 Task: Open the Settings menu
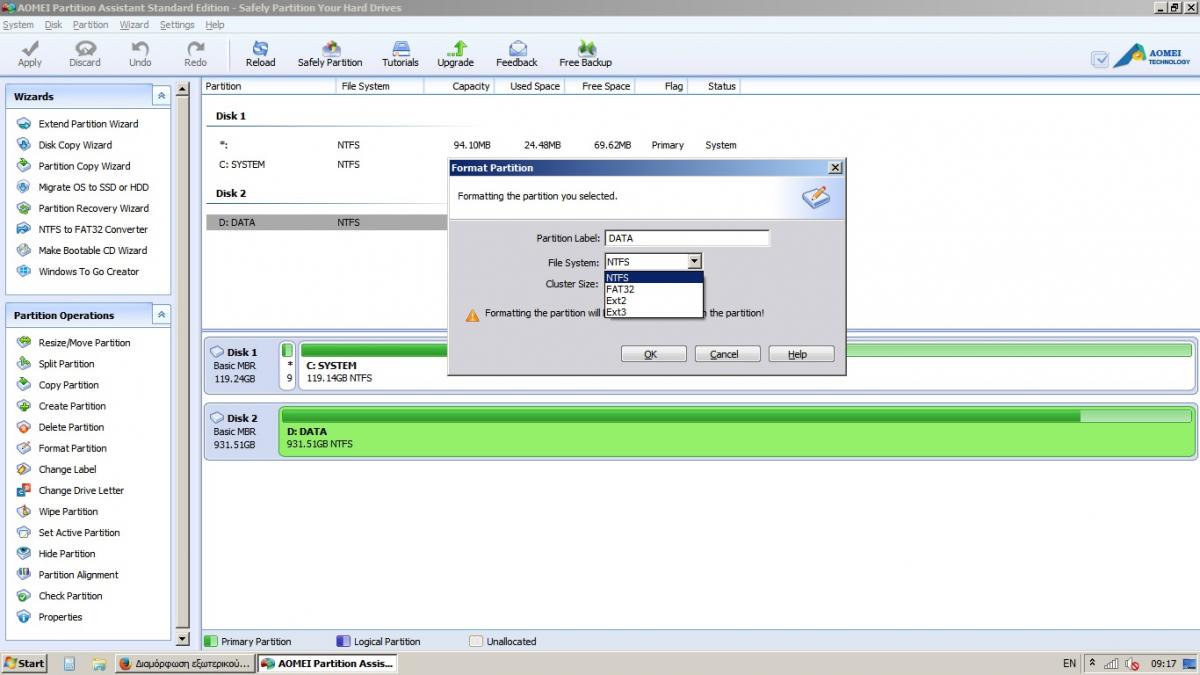pos(177,25)
